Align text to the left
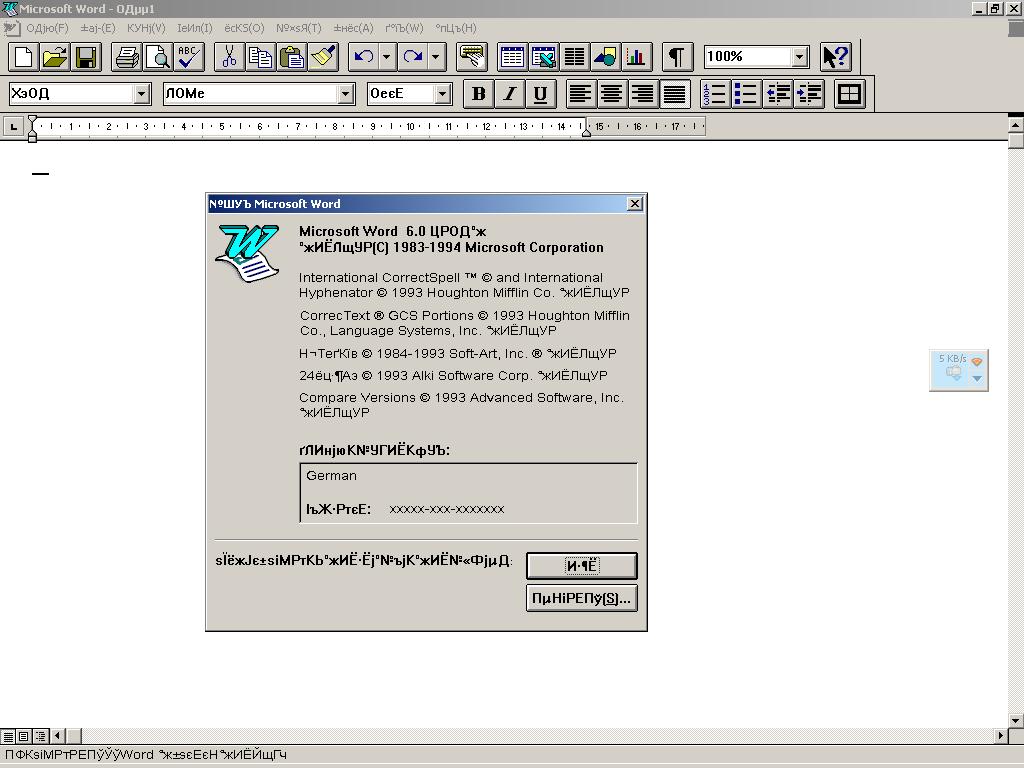Viewport: 1024px width, 768px height. (x=581, y=94)
